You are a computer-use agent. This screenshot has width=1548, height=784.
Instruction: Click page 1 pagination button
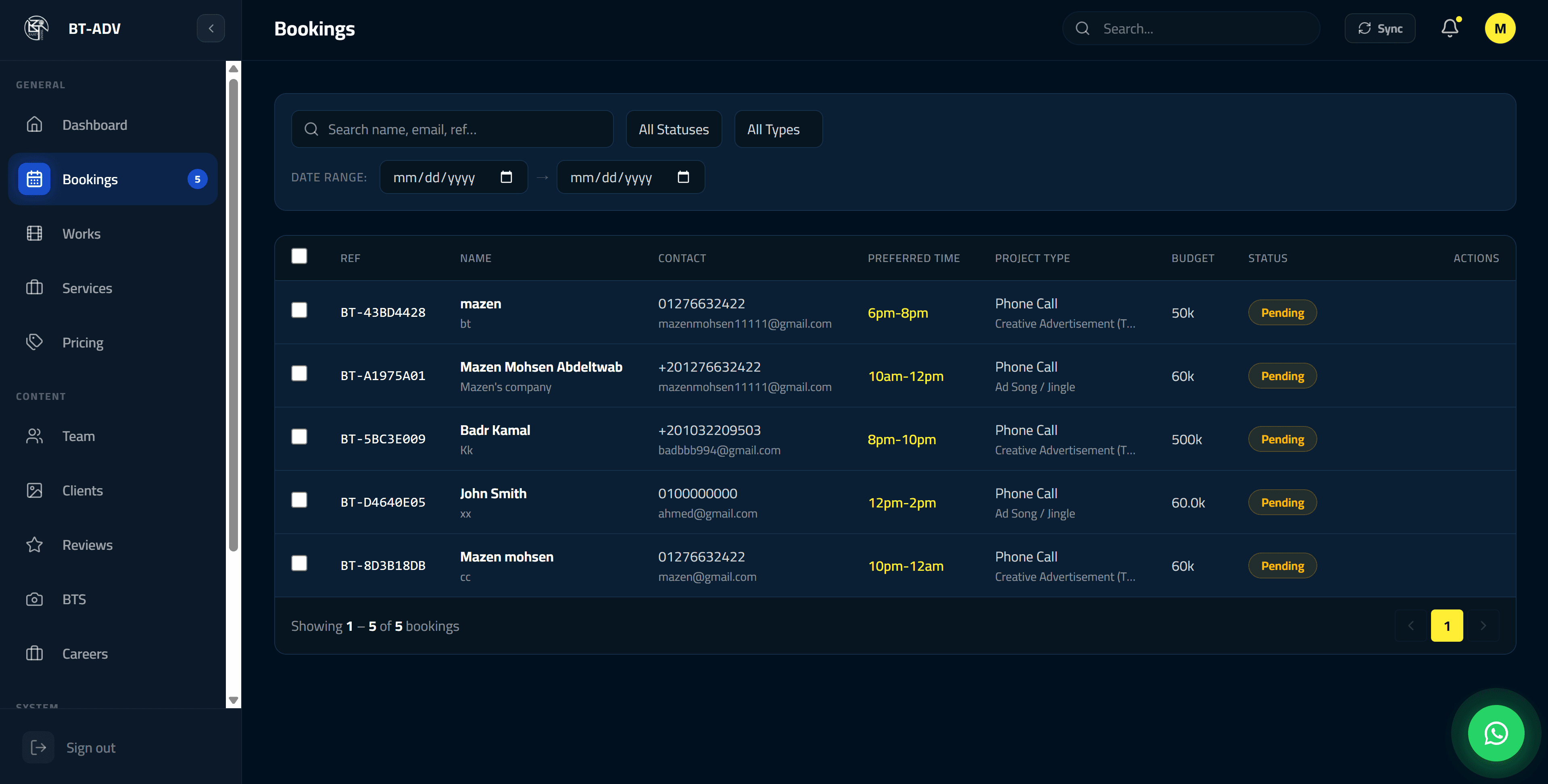[x=1447, y=626]
